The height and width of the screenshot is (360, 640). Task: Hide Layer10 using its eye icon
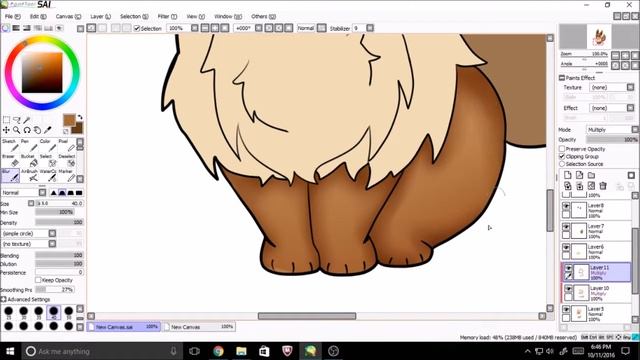click(568, 289)
